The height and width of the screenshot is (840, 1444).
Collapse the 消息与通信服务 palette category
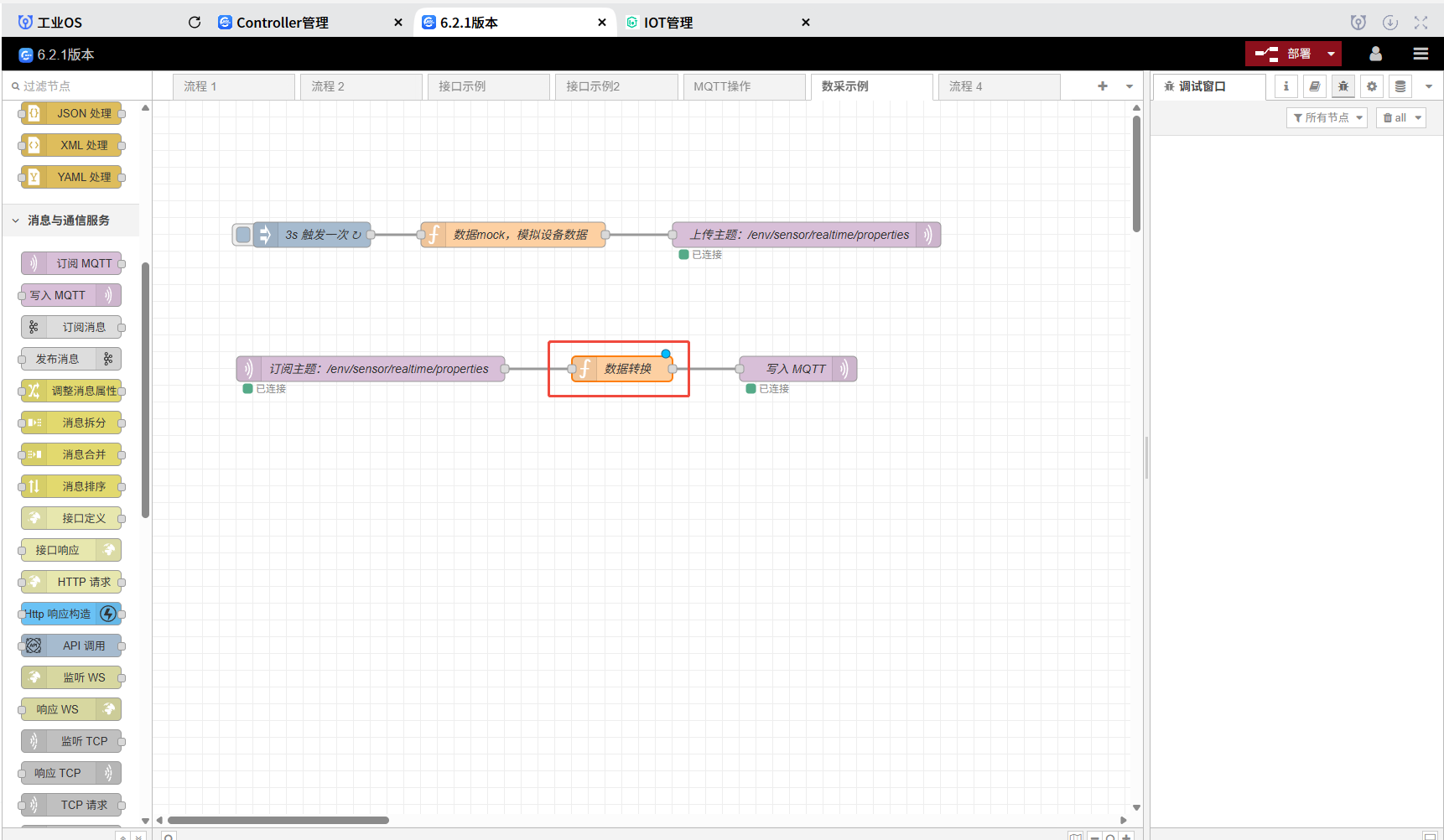click(16, 220)
